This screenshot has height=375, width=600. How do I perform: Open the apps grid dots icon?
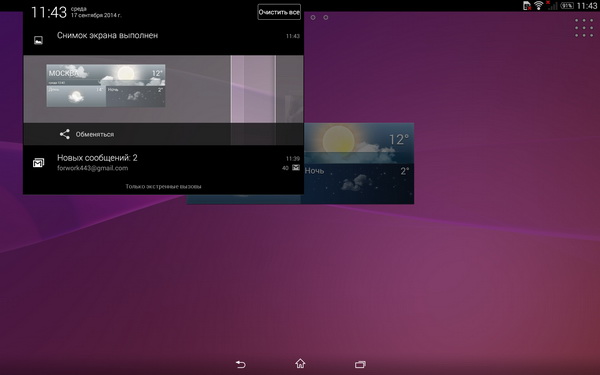coord(584,28)
